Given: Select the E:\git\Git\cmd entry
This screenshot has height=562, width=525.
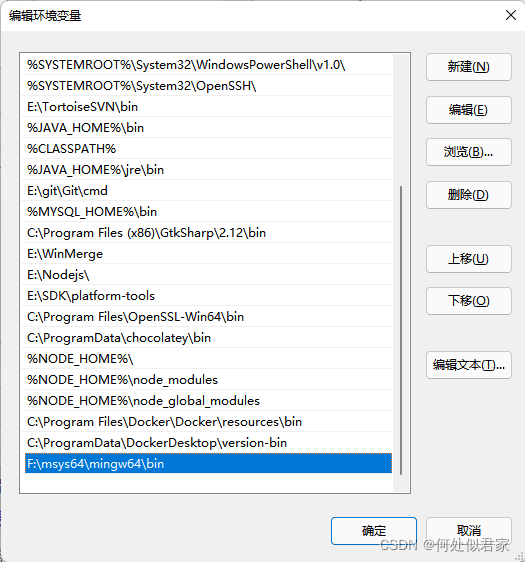Looking at the screenshot, I should click(207, 191).
